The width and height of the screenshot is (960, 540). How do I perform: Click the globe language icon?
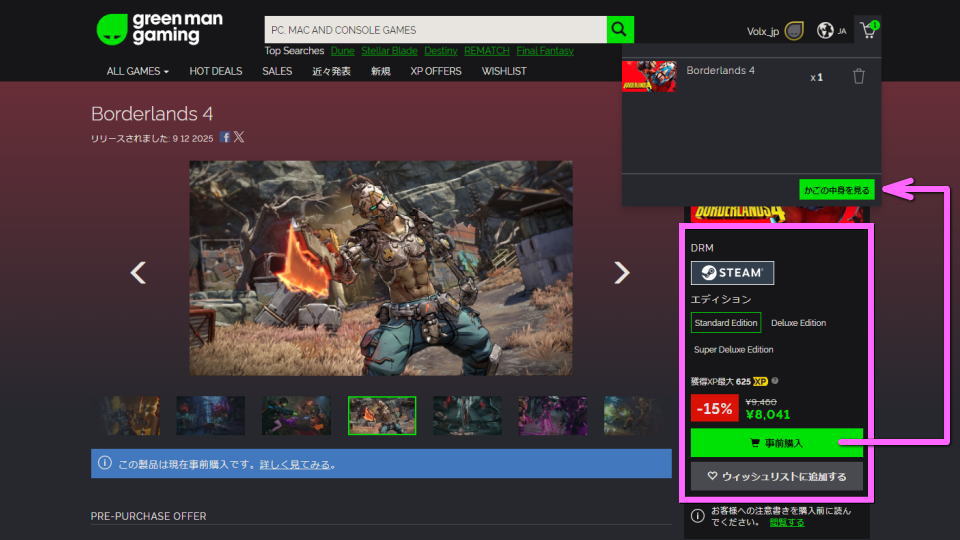825,30
